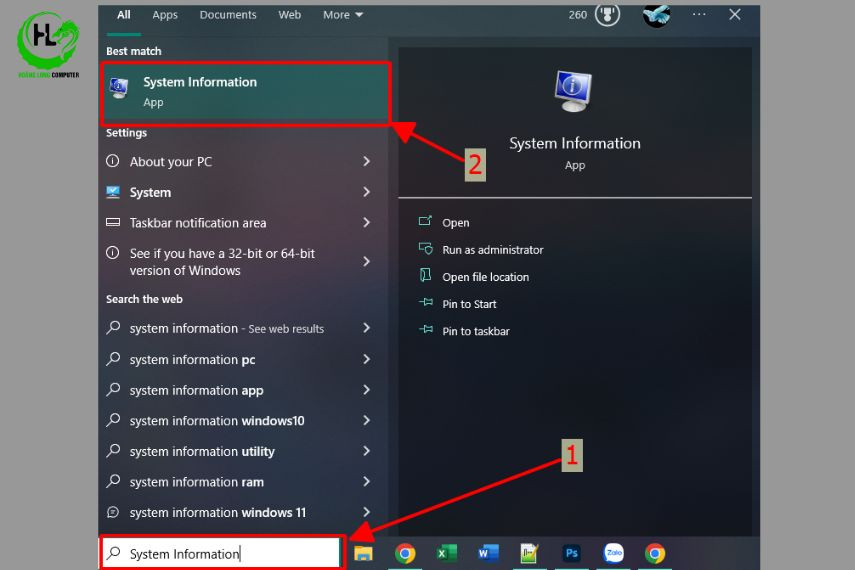
Task: Choose Run as administrator
Action: click(x=492, y=250)
